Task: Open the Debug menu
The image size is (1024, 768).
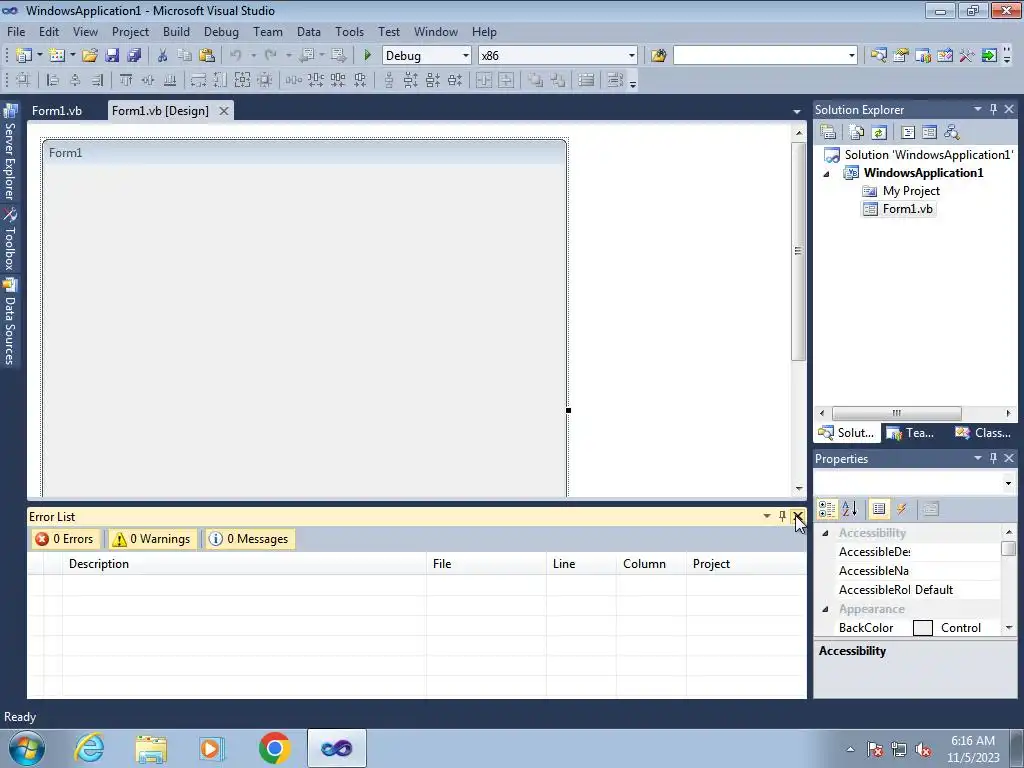Action: point(221,31)
